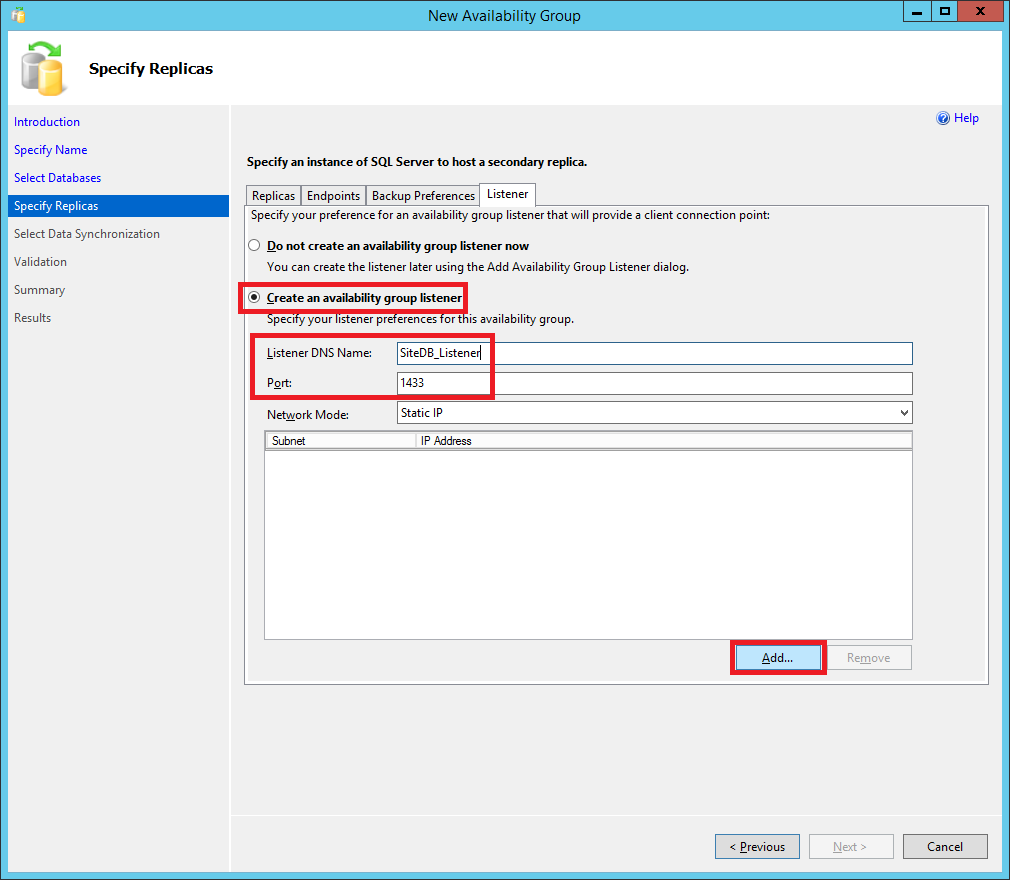Viewport: 1010px width, 880px height.
Task: Select 'Do not create an availability group listener now'
Action: tap(254, 246)
